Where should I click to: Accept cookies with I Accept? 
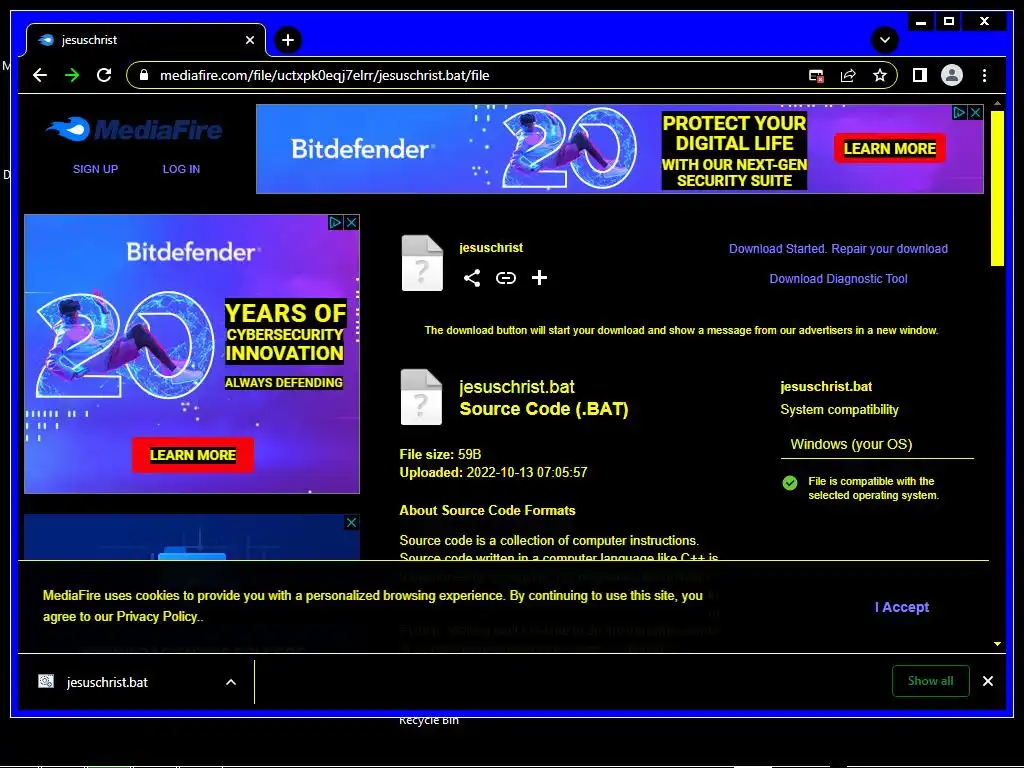(902, 607)
